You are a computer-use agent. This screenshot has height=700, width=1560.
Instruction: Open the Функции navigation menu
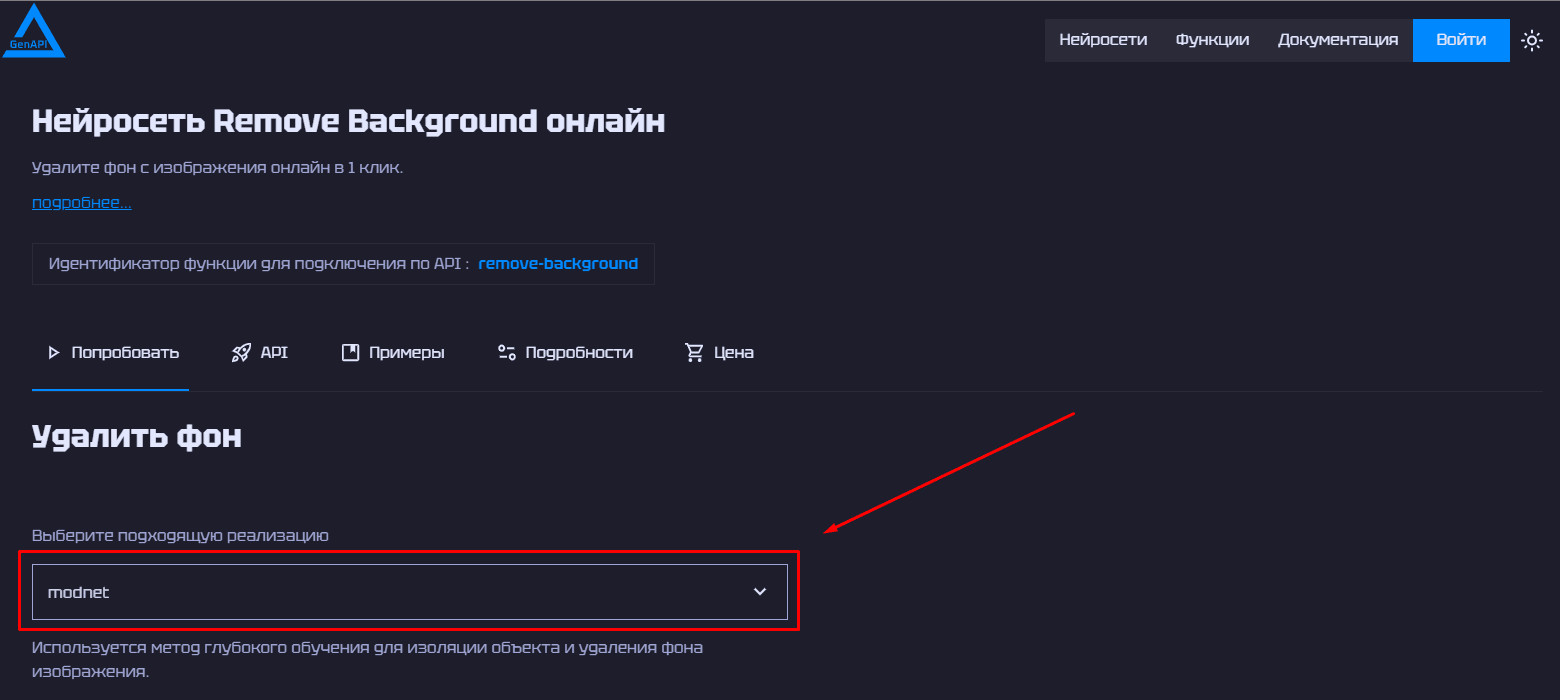click(1212, 40)
